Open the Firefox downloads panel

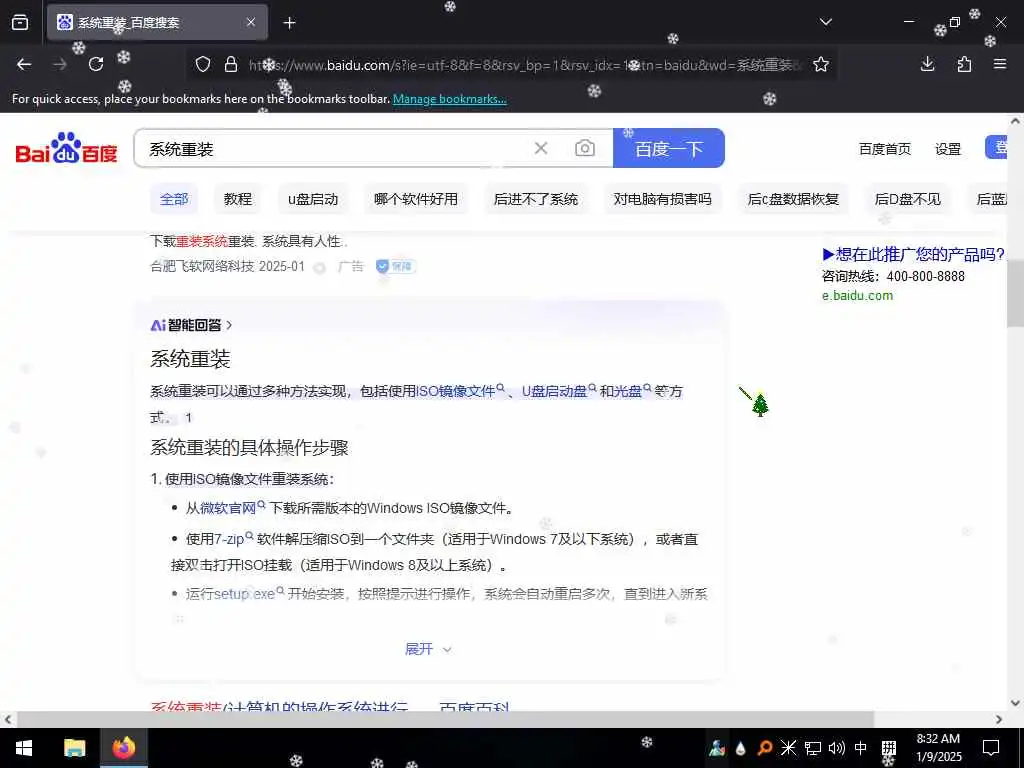click(x=927, y=64)
